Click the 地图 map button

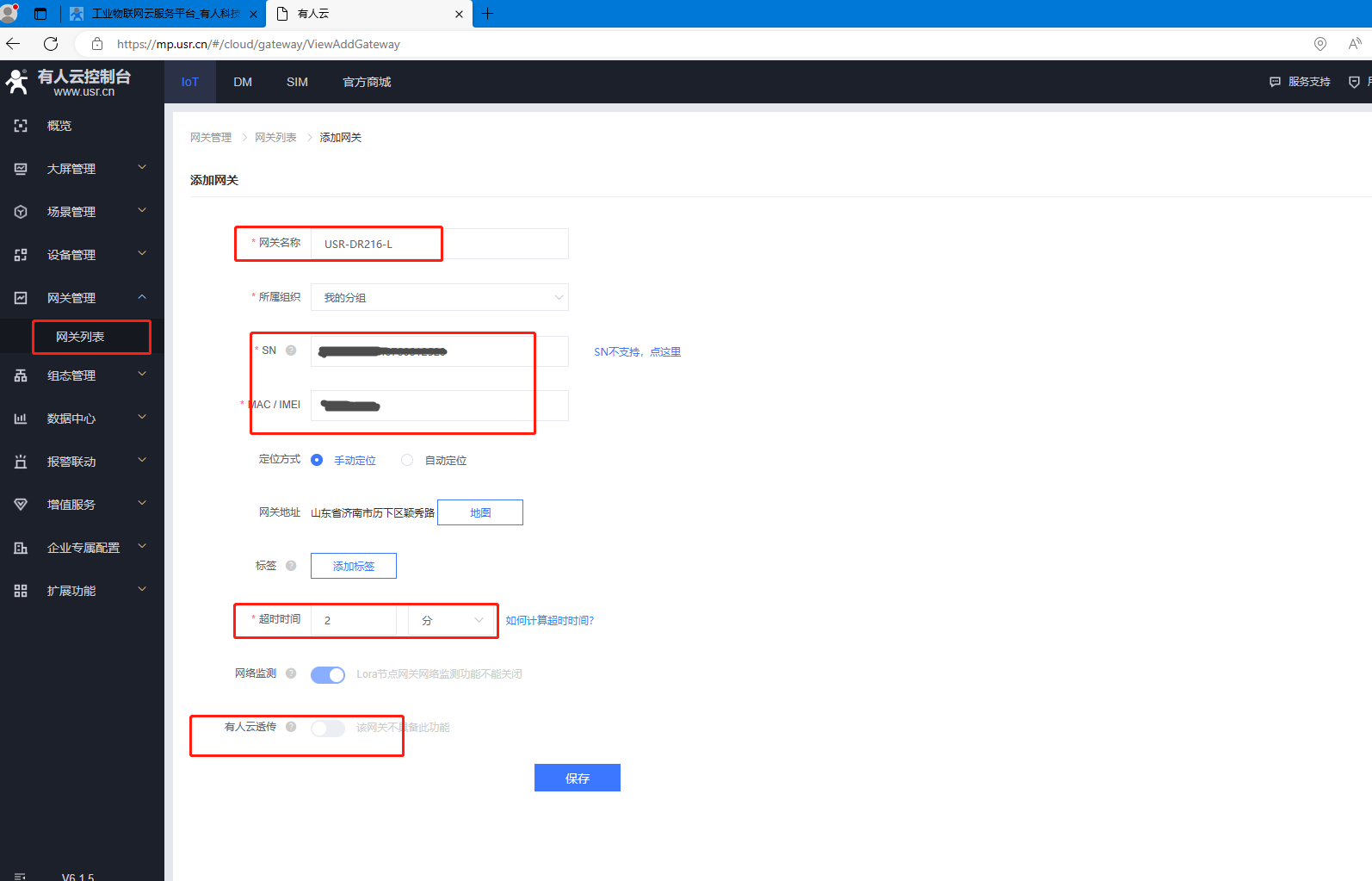pyautogui.click(x=480, y=512)
